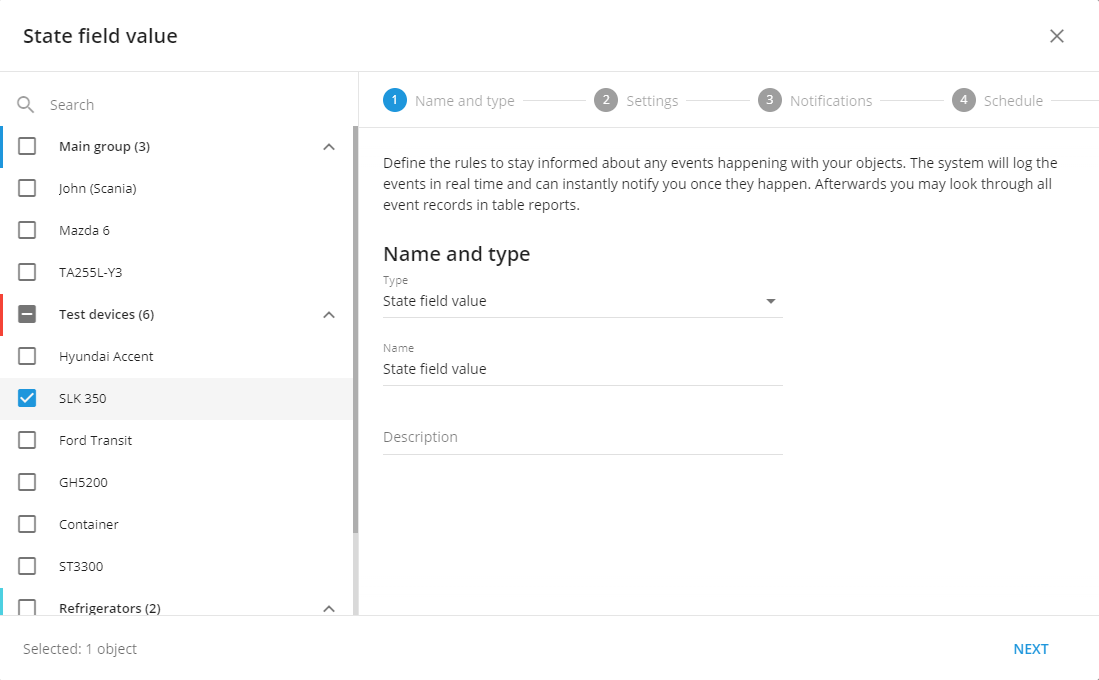Click the SLK 350 row label
1099x680 pixels.
83,399
